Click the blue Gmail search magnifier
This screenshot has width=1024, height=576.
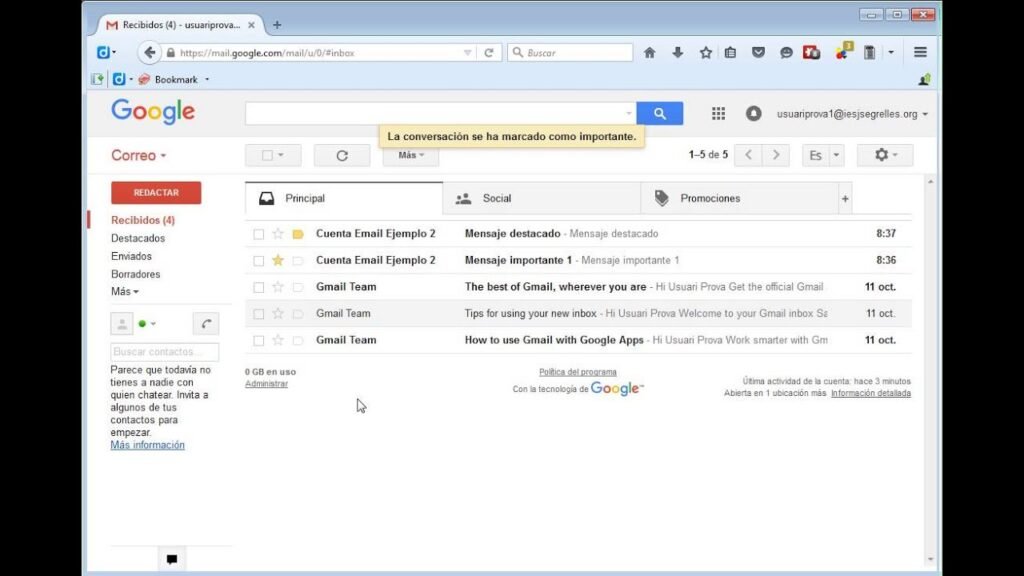pyautogui.click(x=659, y=113)
